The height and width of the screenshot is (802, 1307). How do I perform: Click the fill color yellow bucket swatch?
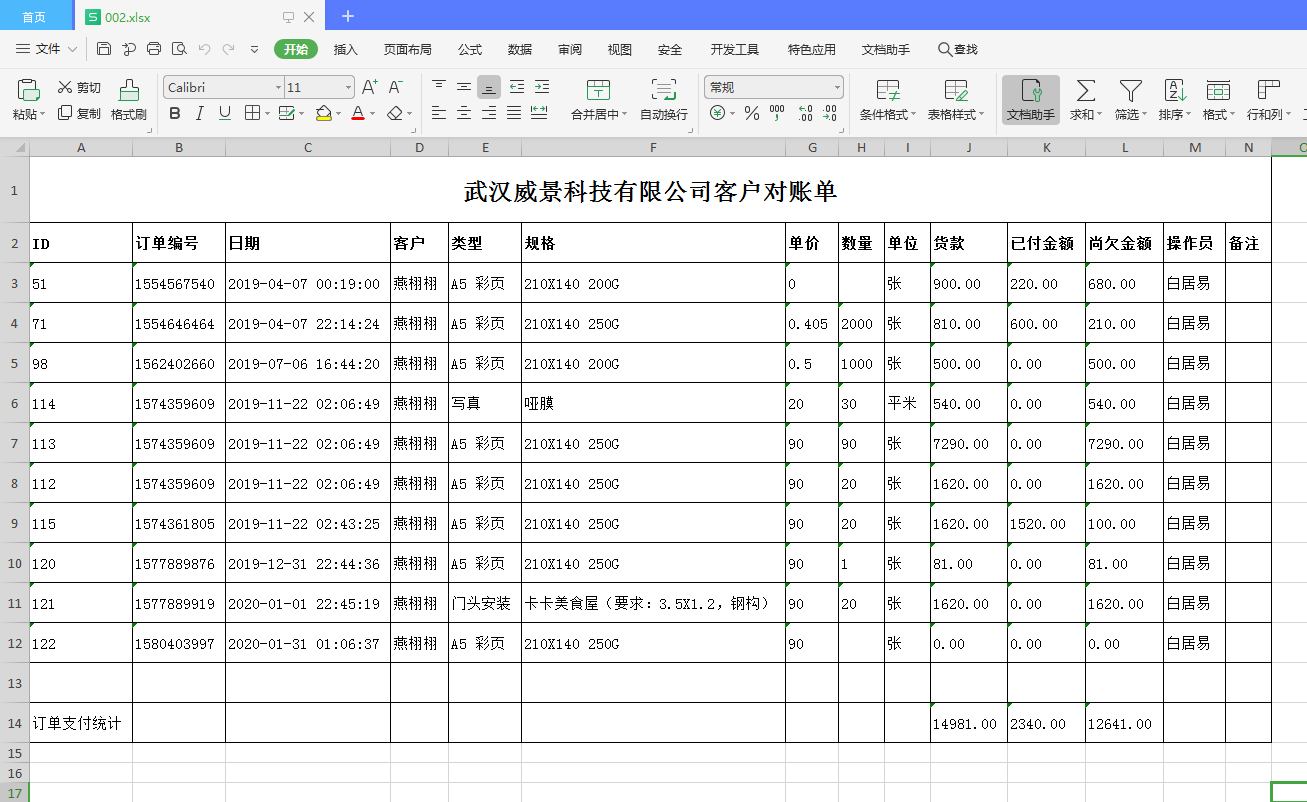pos(323,114)
